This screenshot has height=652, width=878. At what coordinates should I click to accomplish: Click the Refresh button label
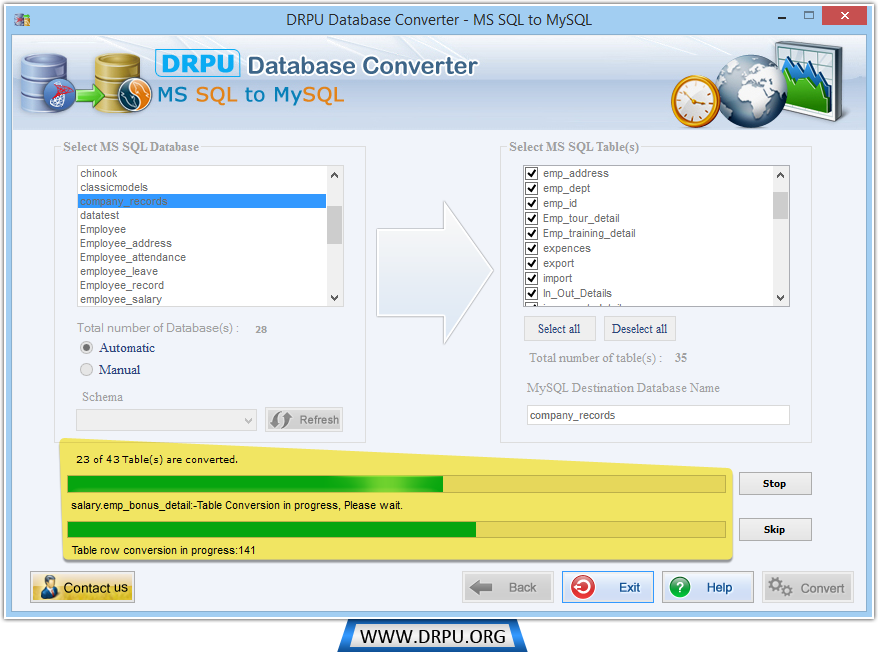click(x=319, y=420)
